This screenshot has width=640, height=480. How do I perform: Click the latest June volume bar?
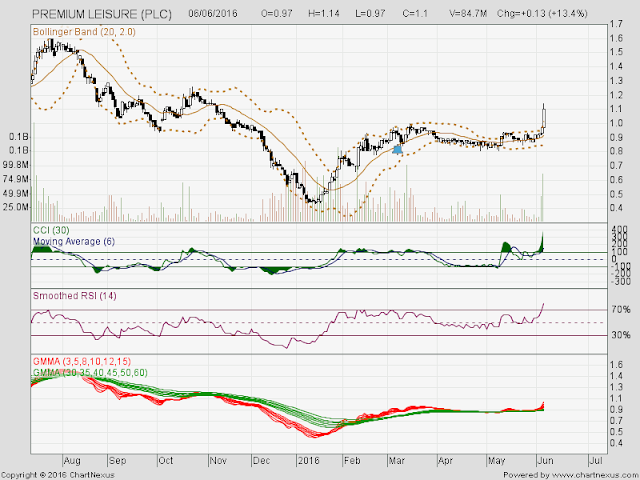click(543, 197)
